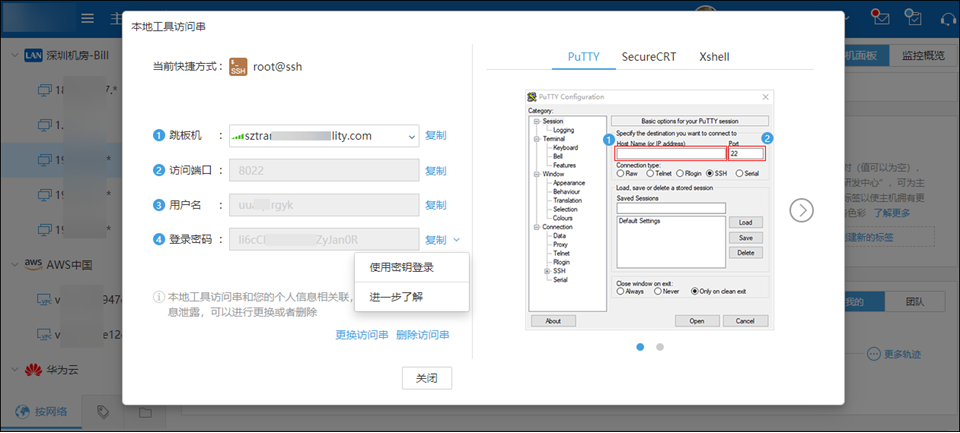The image size is (960, 433).
Task: Switch to the PuTTY tab
Action: (x=583, y=57)
